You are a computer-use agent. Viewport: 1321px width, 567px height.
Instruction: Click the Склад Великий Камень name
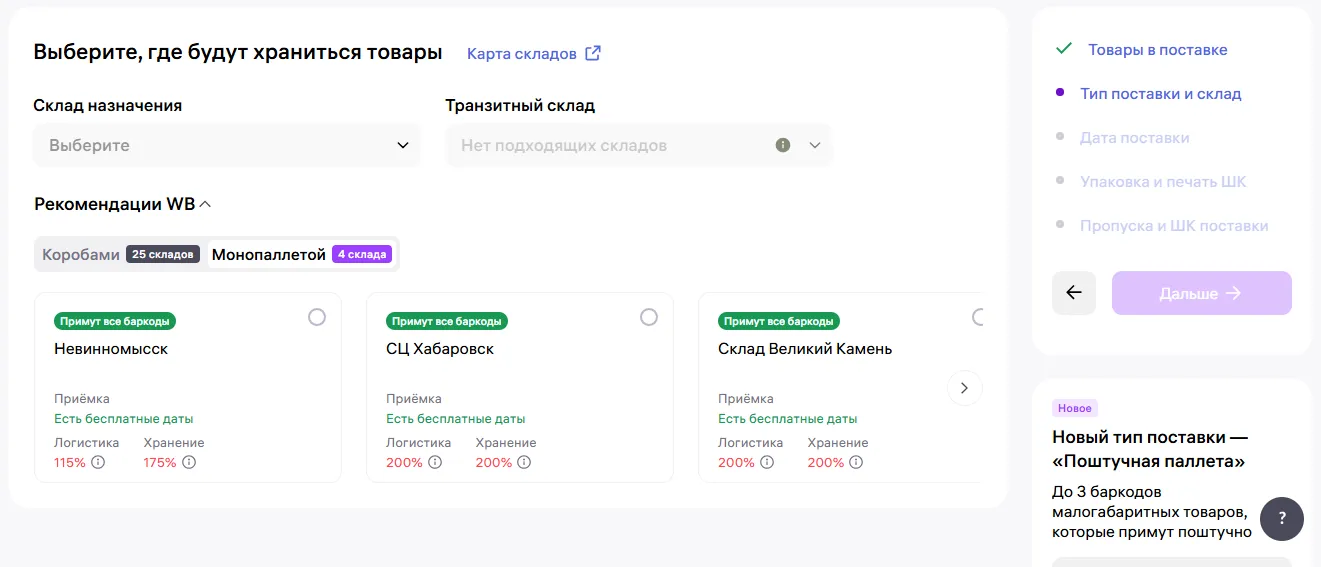pos(805,349)
